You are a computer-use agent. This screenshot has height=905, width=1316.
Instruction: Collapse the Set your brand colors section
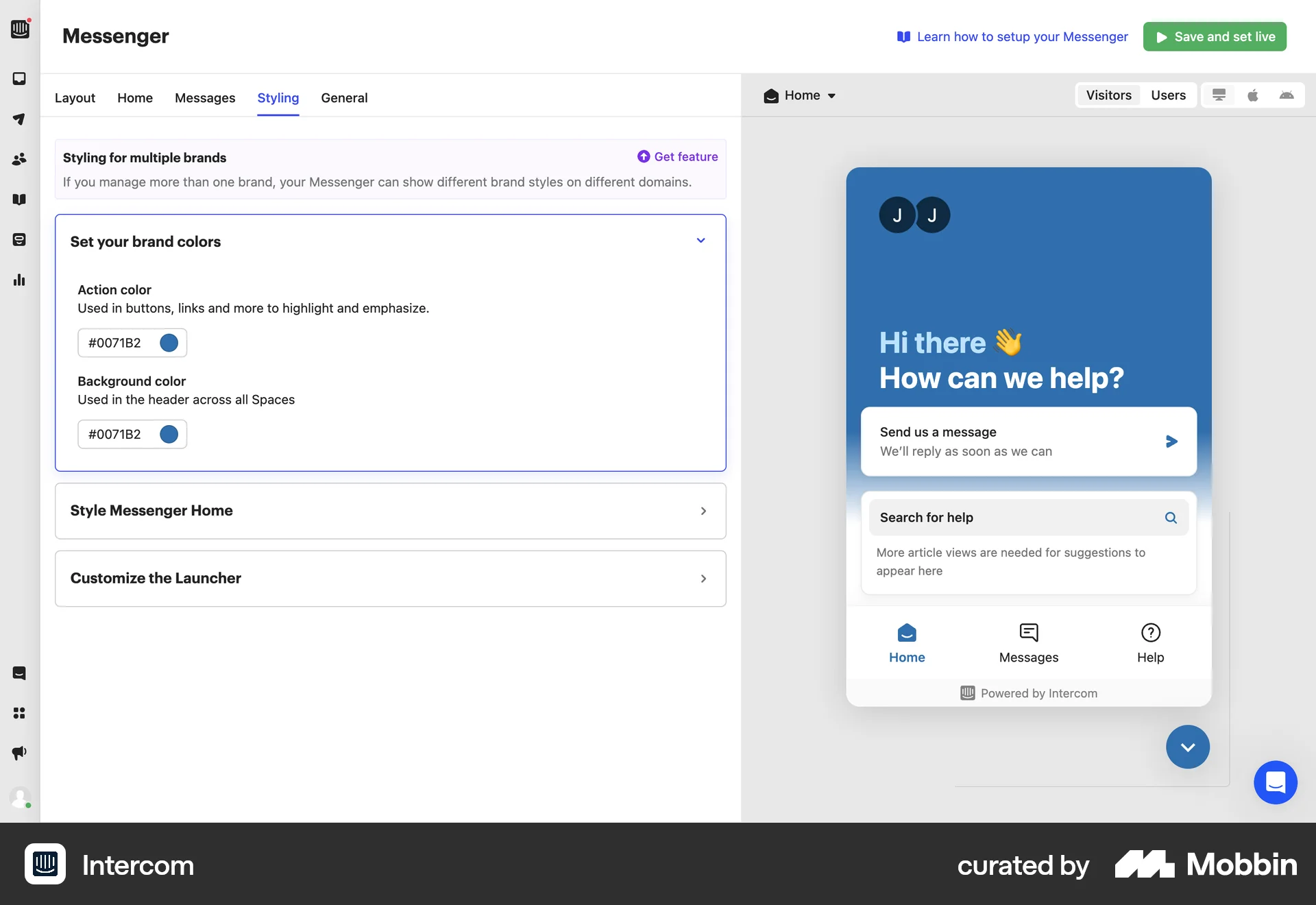(x=701, y=241)
